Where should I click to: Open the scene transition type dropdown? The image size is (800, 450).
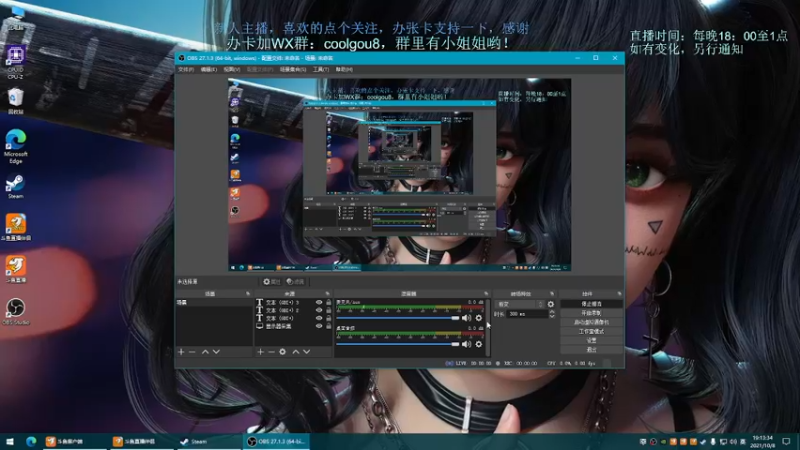click(520, 304)
